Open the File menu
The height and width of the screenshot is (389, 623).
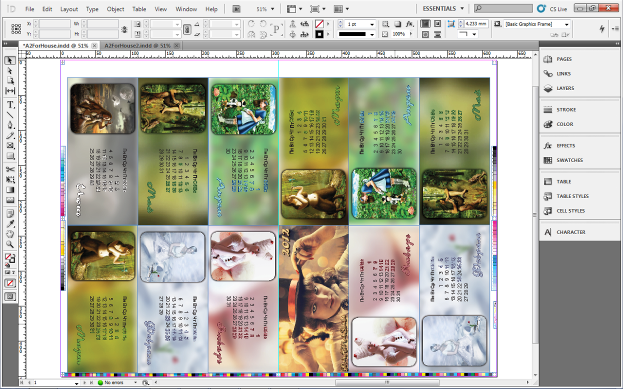pos(30,9)
